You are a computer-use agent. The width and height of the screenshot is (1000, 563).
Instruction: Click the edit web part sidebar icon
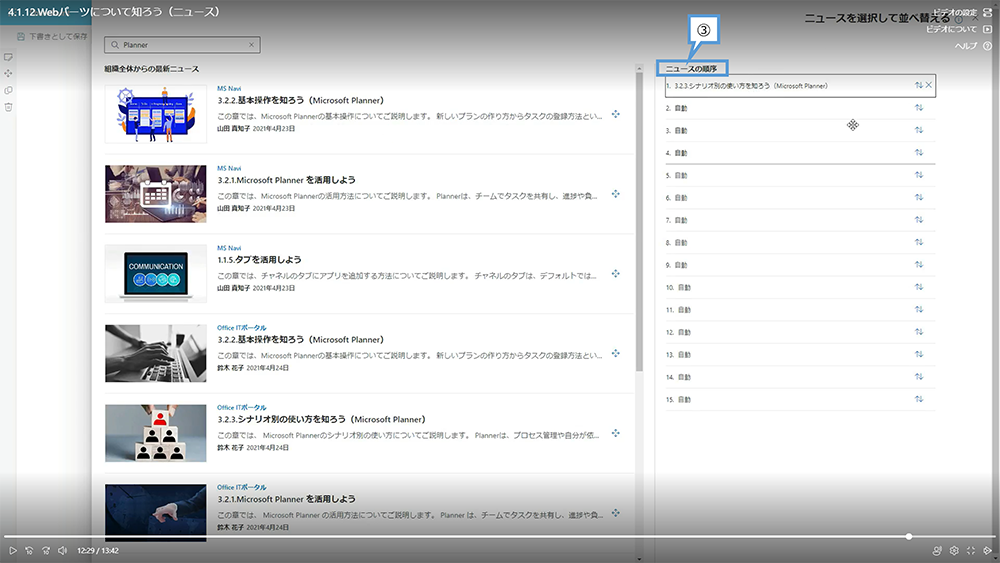(8, 57)
